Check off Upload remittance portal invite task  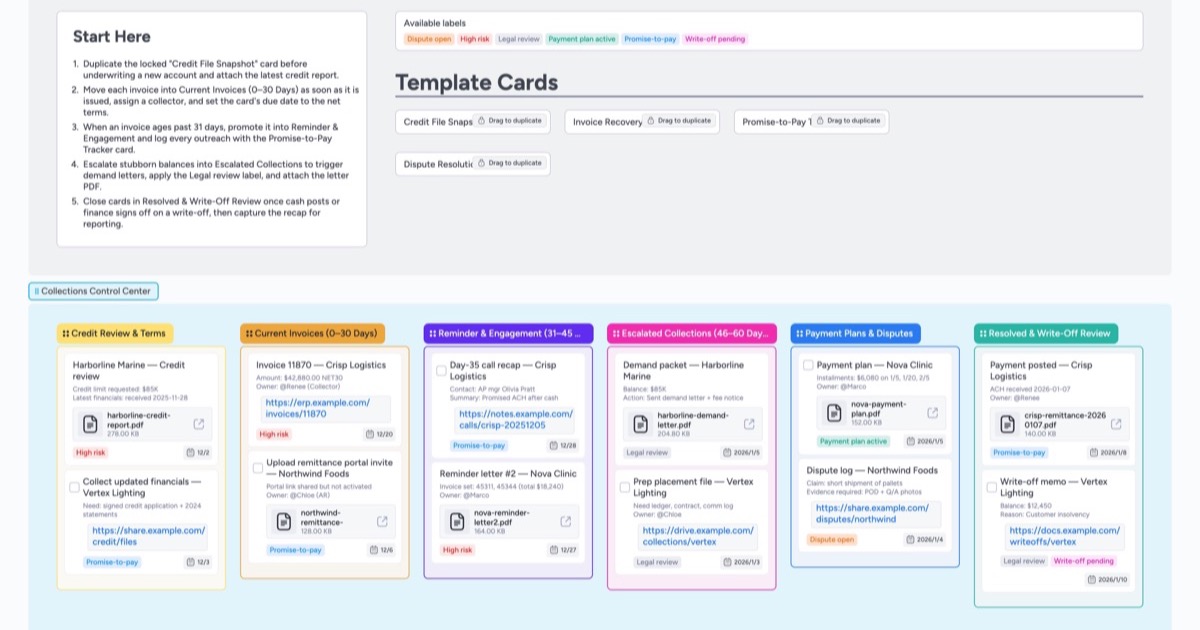[258, 467]
